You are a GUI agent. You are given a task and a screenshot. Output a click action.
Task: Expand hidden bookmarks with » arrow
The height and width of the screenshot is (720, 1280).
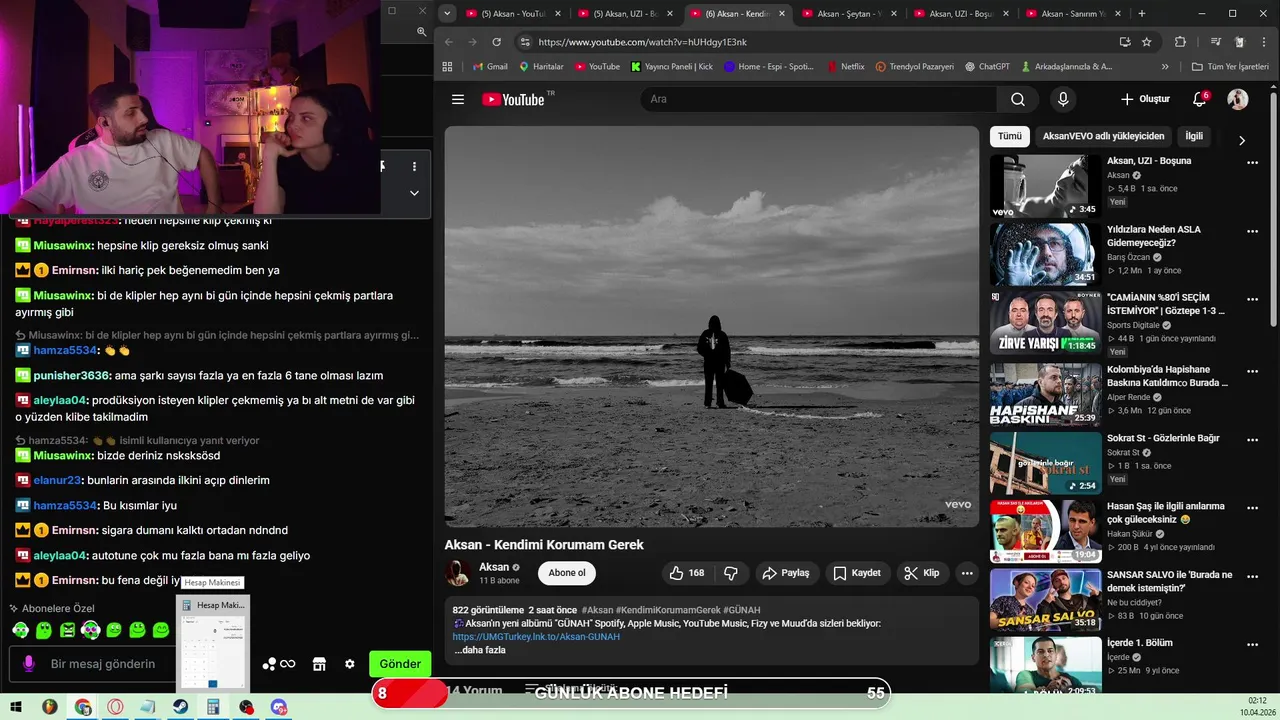1165,67
